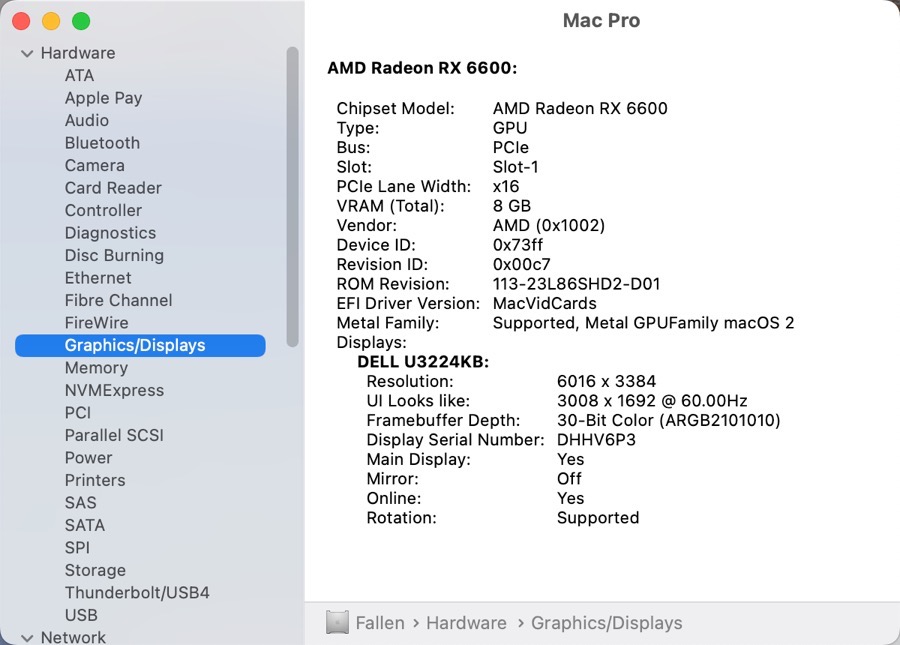Image resolution: width=900 pixels, height=645 pixels.
Task: Click the Device ID value 0x73ff
Action: pos(518,244)
